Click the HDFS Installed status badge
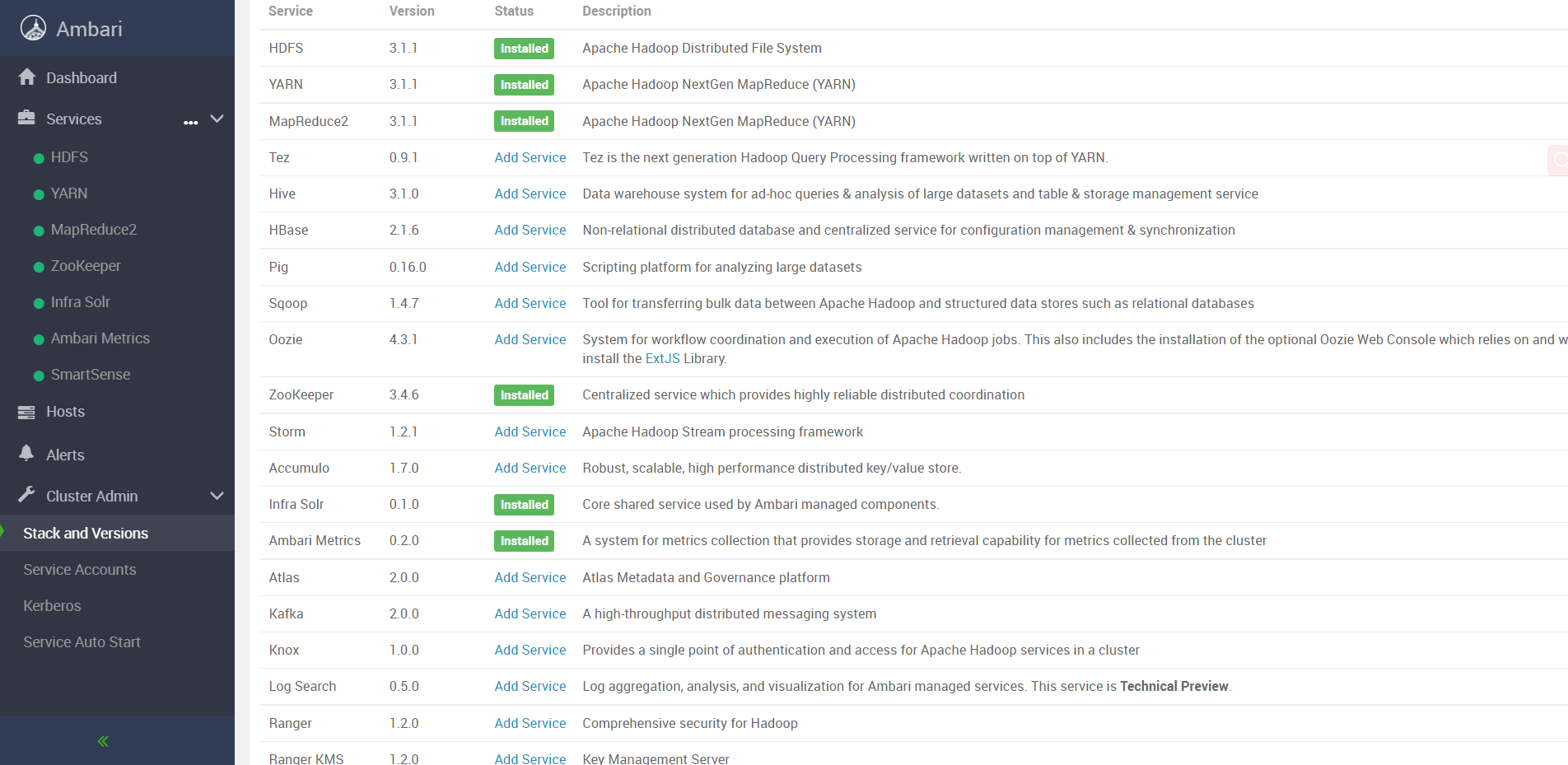 coord(524,49)
